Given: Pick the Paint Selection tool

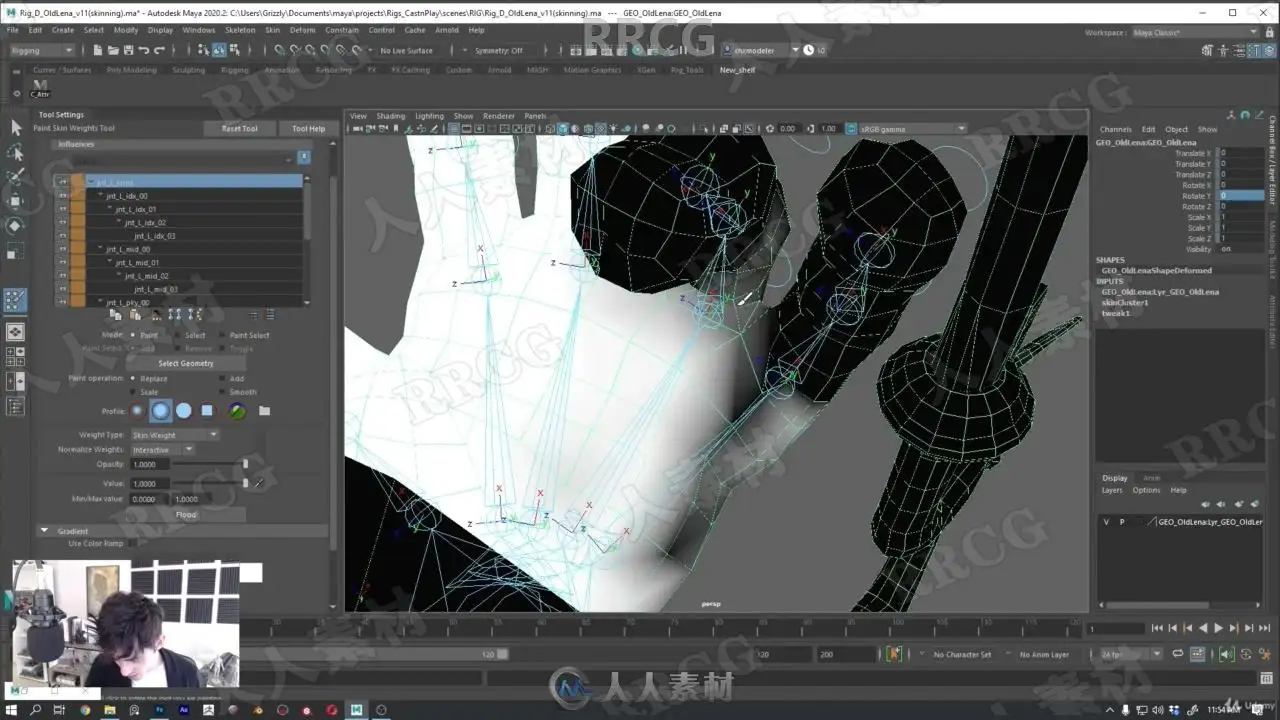Looking at the screenshot, I should [x=15, y=177].
